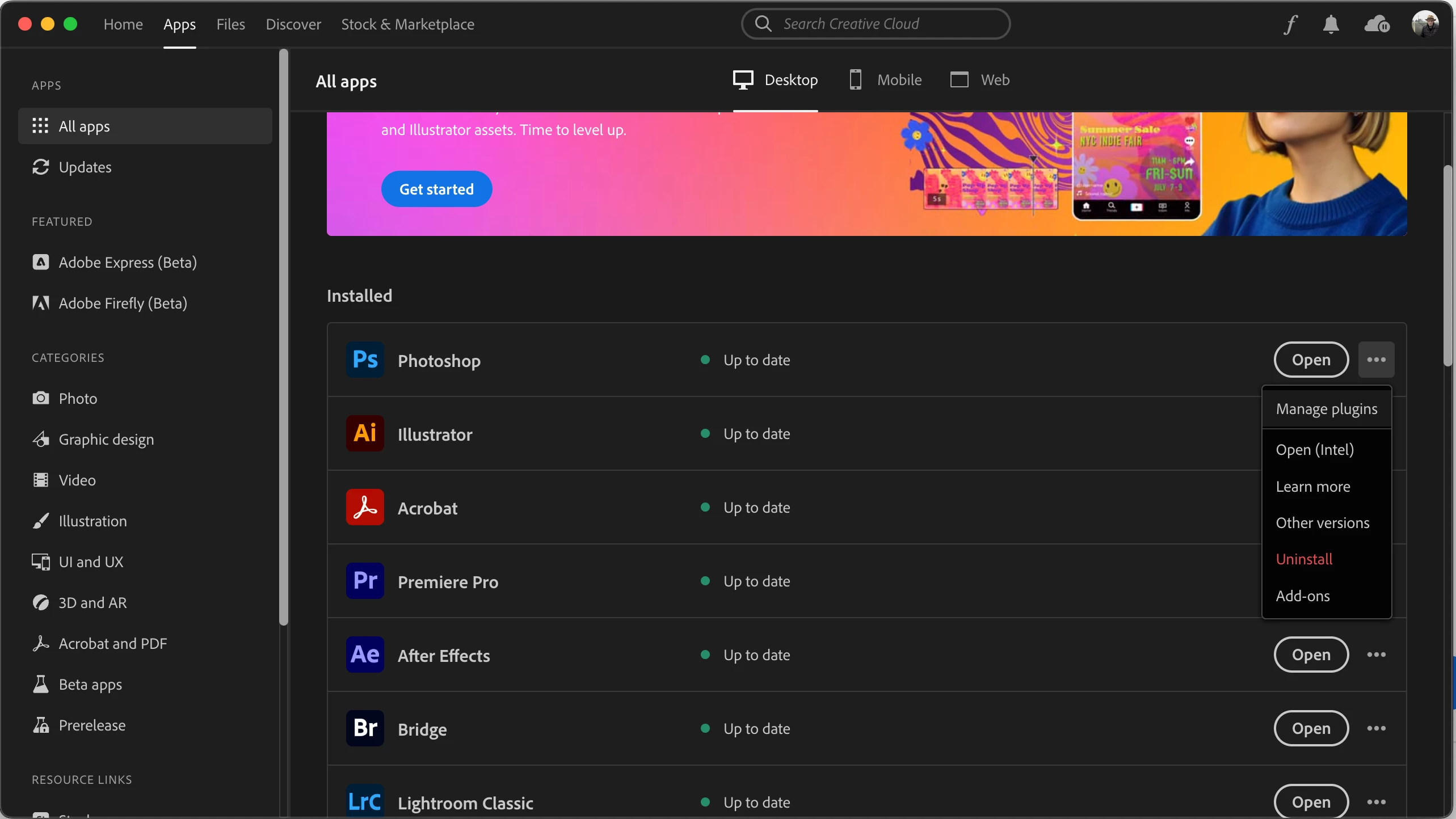Expand After Effects more options menu
This screenshot has height=819, width=1456.
(1376, 655)
